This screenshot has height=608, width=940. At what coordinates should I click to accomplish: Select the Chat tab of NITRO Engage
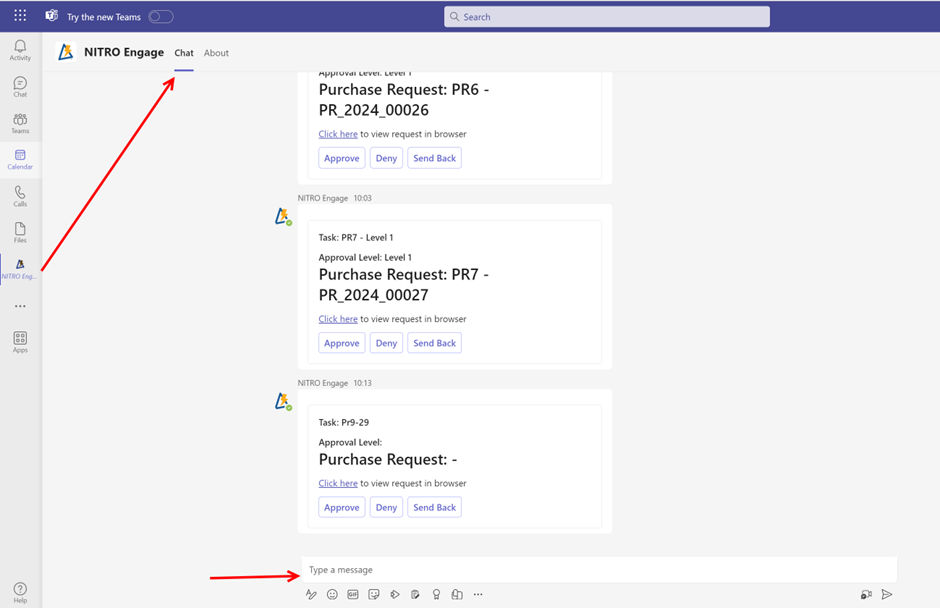(184, 53)
